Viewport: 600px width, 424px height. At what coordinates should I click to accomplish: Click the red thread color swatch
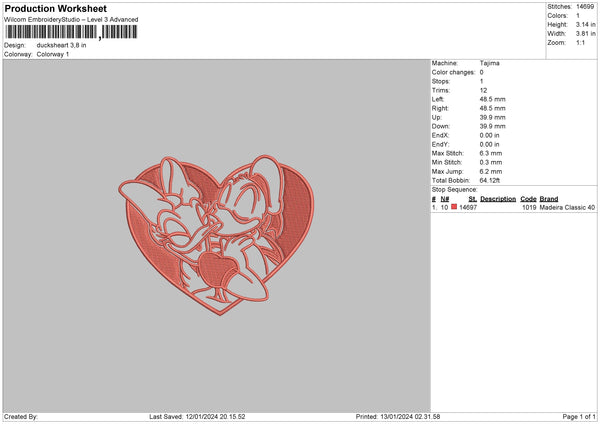click(454, 207)
